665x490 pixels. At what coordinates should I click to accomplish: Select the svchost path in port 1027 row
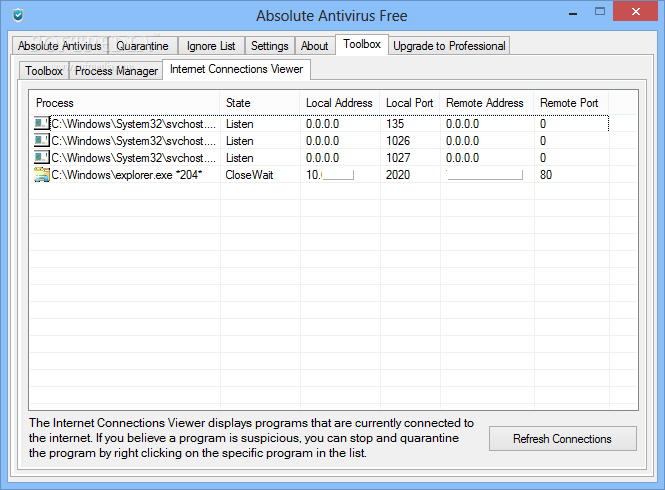tap(133, 158)
